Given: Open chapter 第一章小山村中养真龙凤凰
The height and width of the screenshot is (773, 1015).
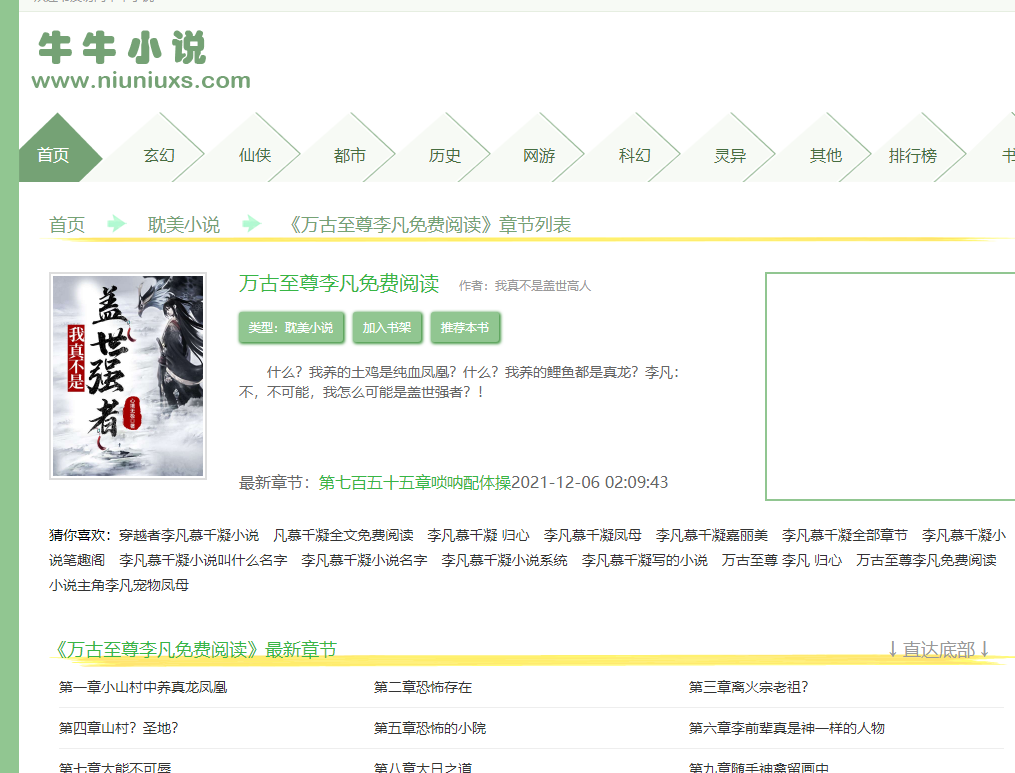Looking at the screenshot, I should click(143, 687).
